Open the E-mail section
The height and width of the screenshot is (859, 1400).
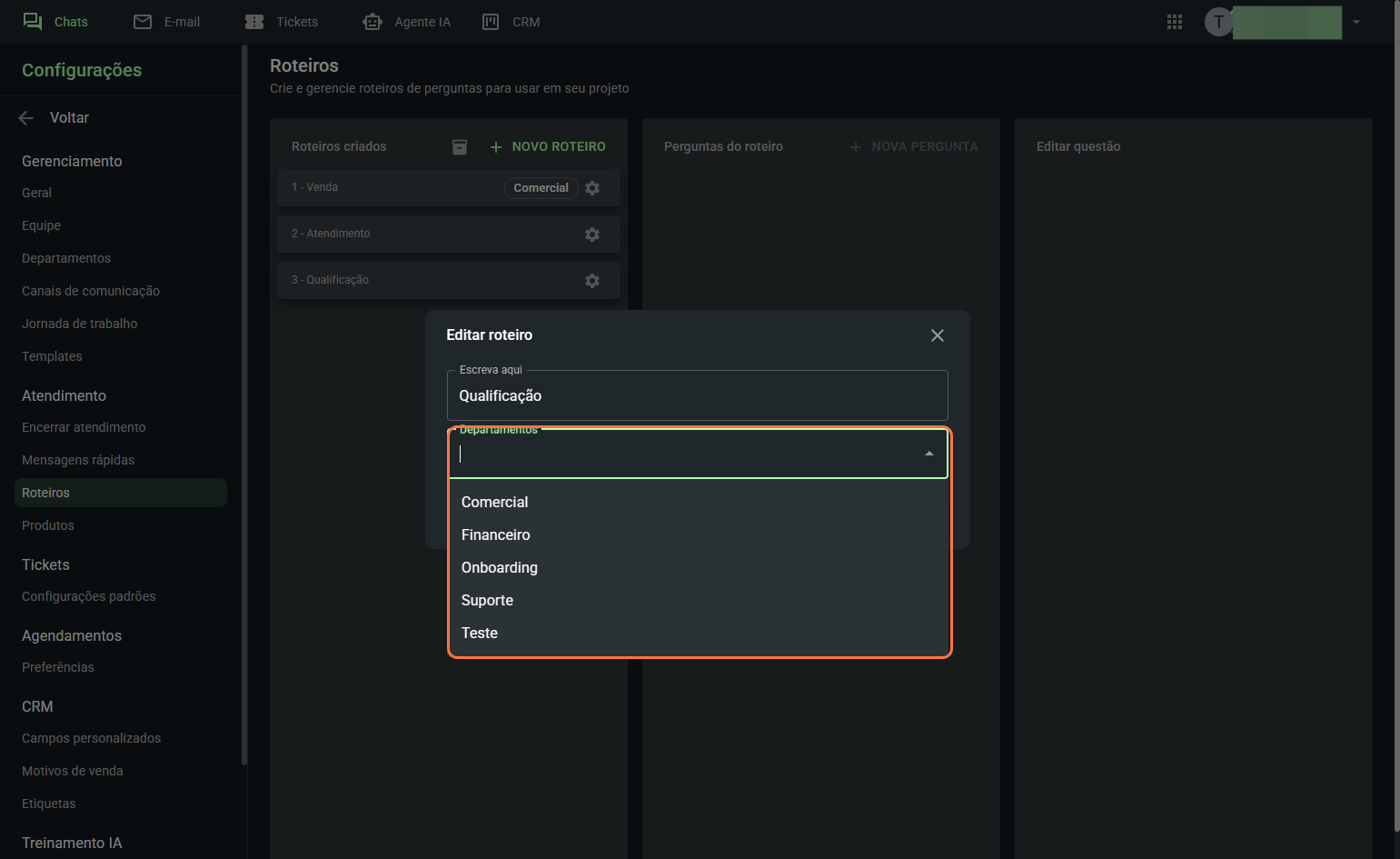click(166, 22)
